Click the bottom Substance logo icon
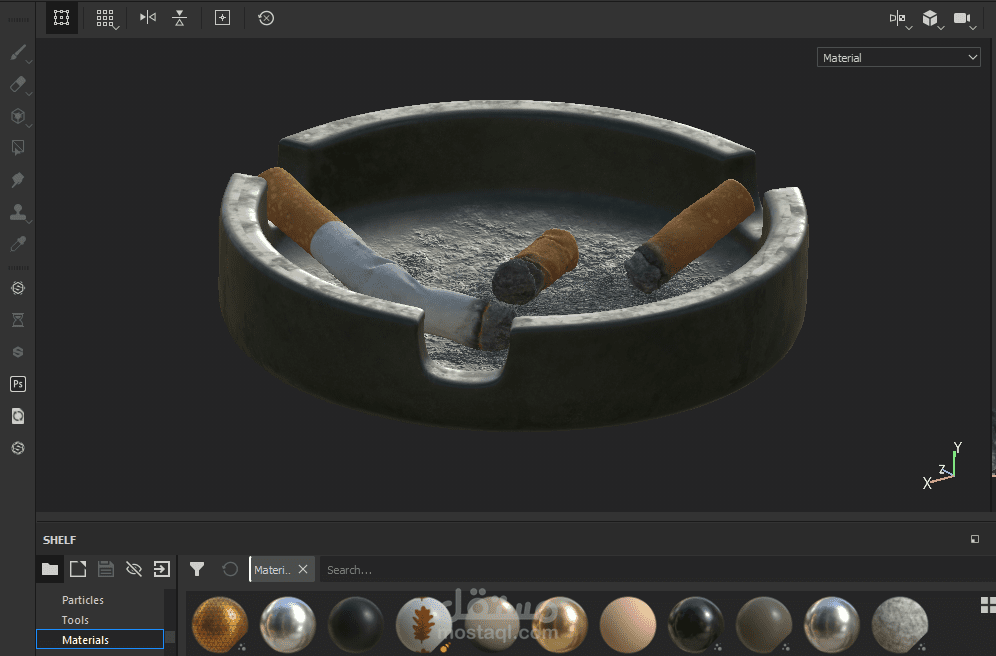 (18, 448)
